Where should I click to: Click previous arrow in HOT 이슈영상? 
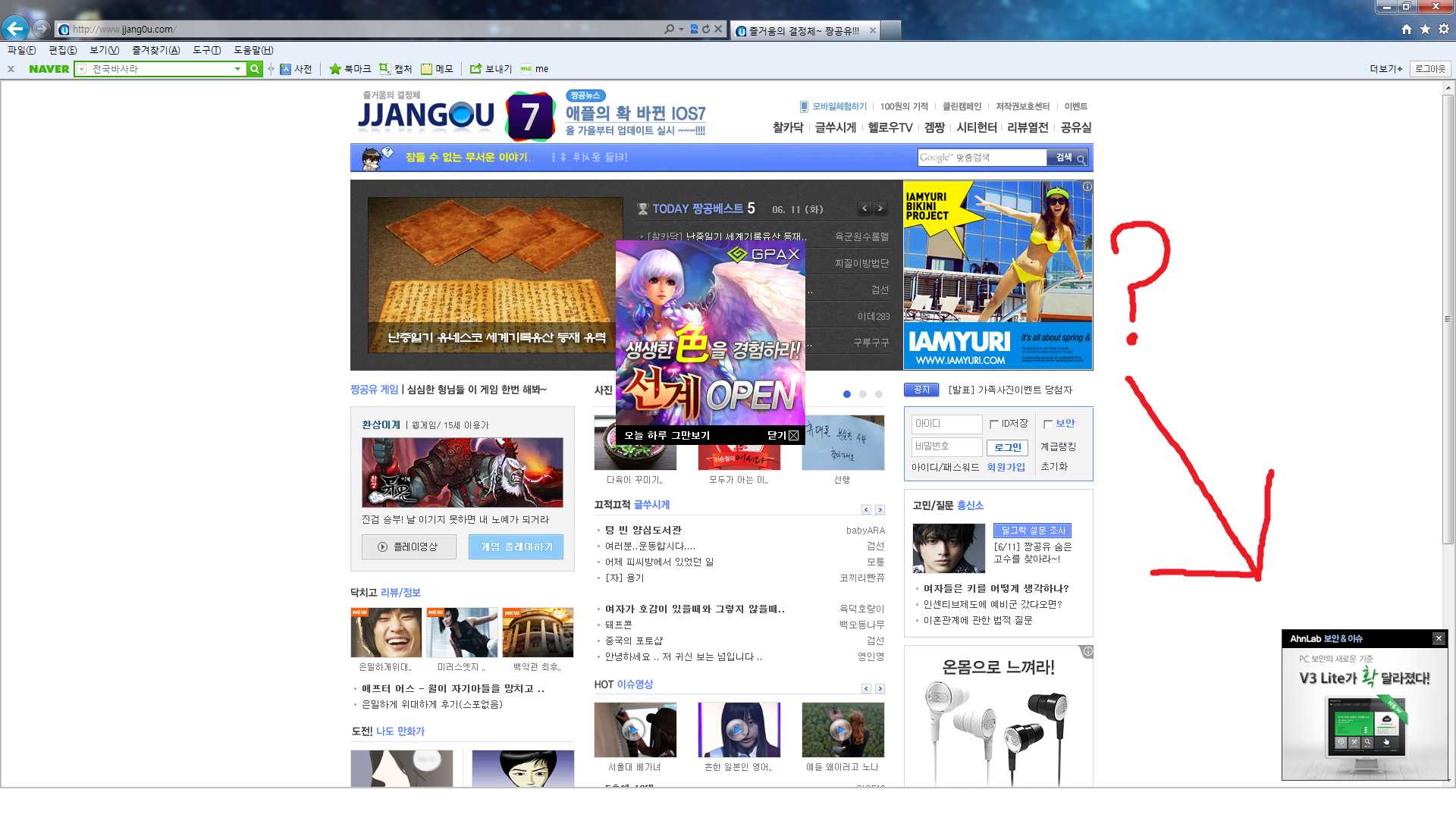click(x=866, y=689)
